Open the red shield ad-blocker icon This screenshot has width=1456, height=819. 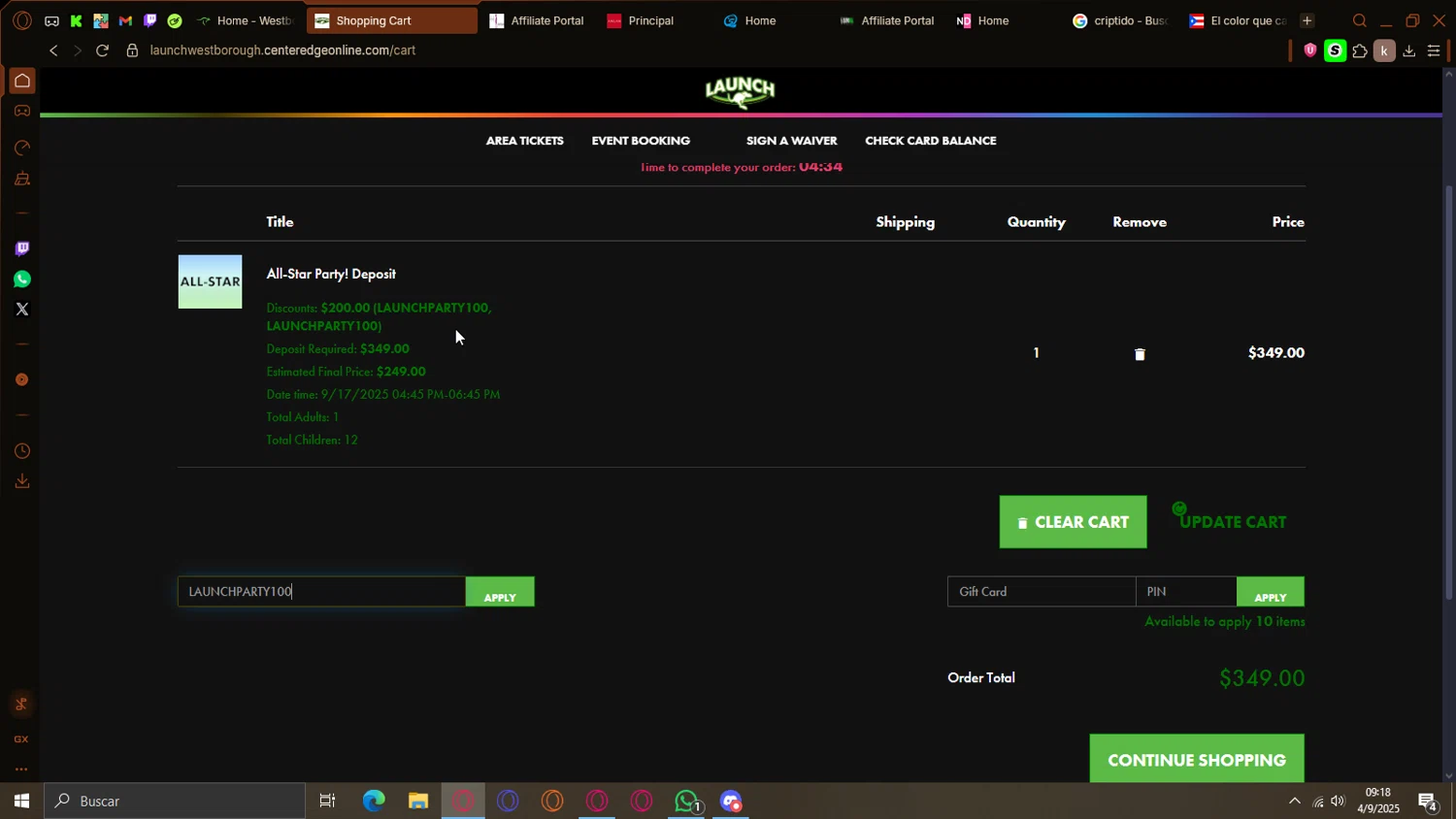1309,50
